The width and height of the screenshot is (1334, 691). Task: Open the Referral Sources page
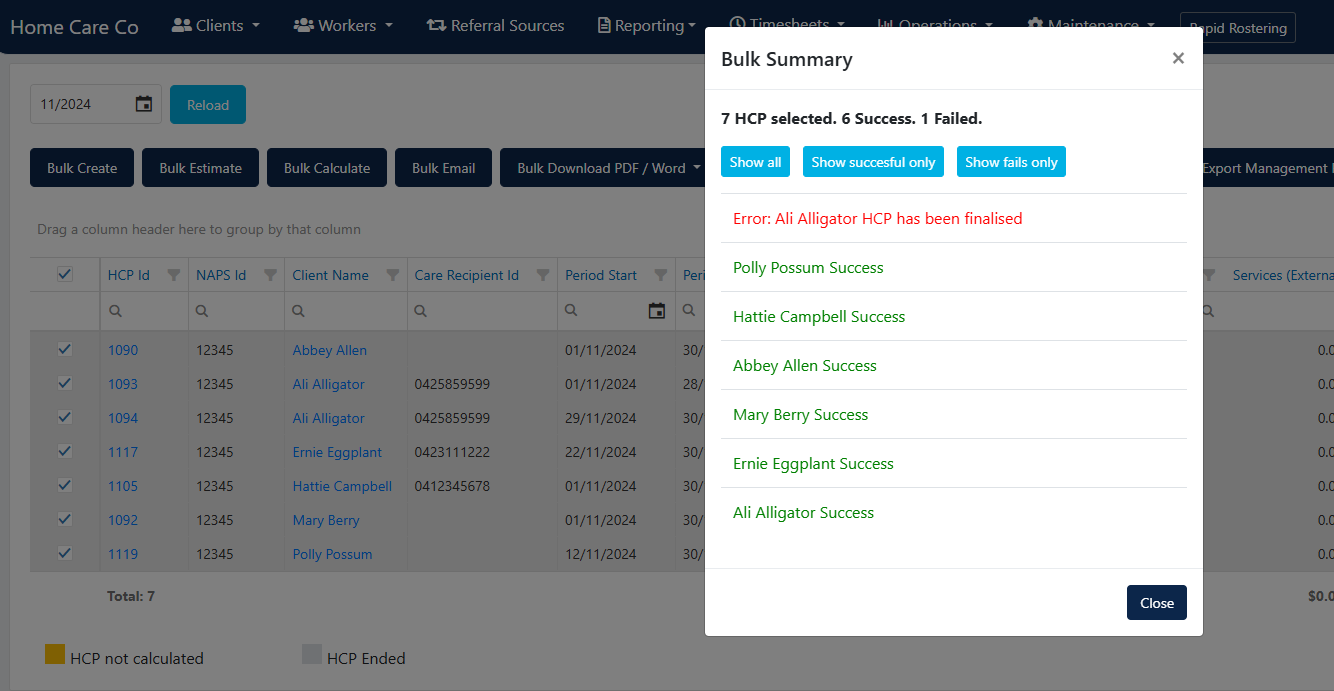tap(495, 25)
